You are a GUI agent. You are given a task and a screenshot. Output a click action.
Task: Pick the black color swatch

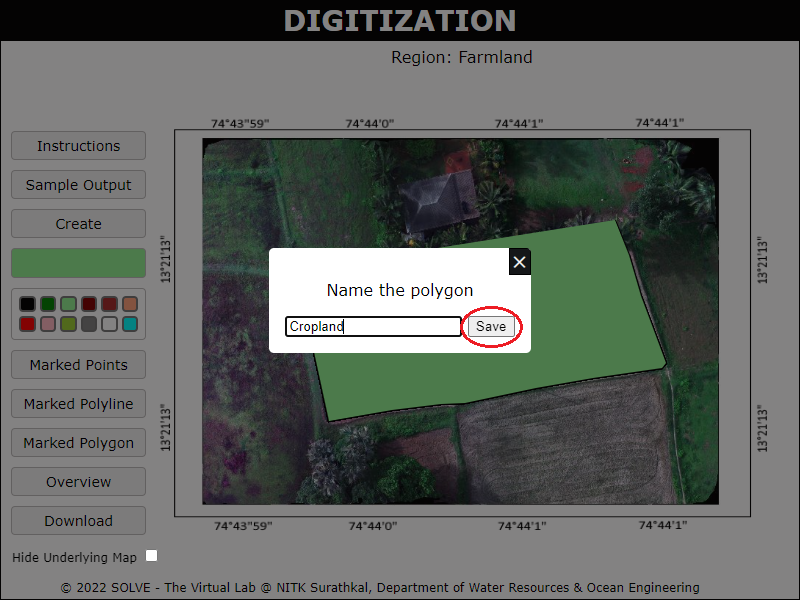coord(27,304)
